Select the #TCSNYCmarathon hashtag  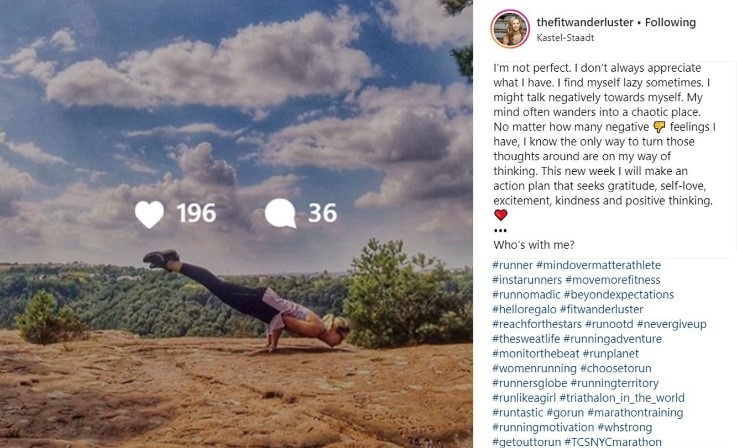[x=612, y=442]
